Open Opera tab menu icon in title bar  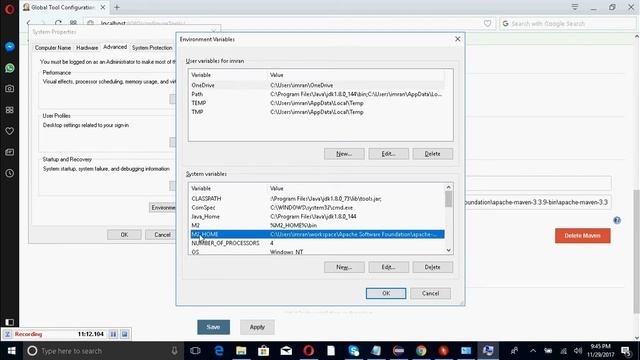575,7
